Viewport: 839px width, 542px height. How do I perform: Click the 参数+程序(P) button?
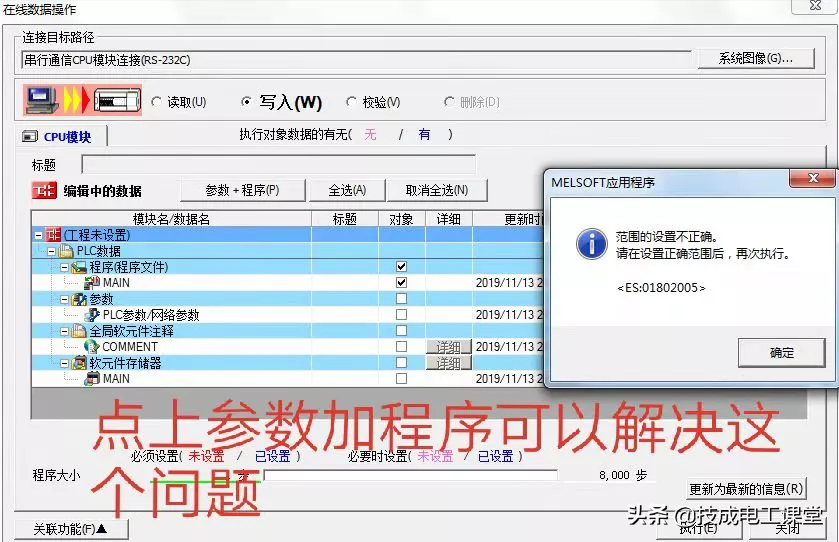point(242,190)
